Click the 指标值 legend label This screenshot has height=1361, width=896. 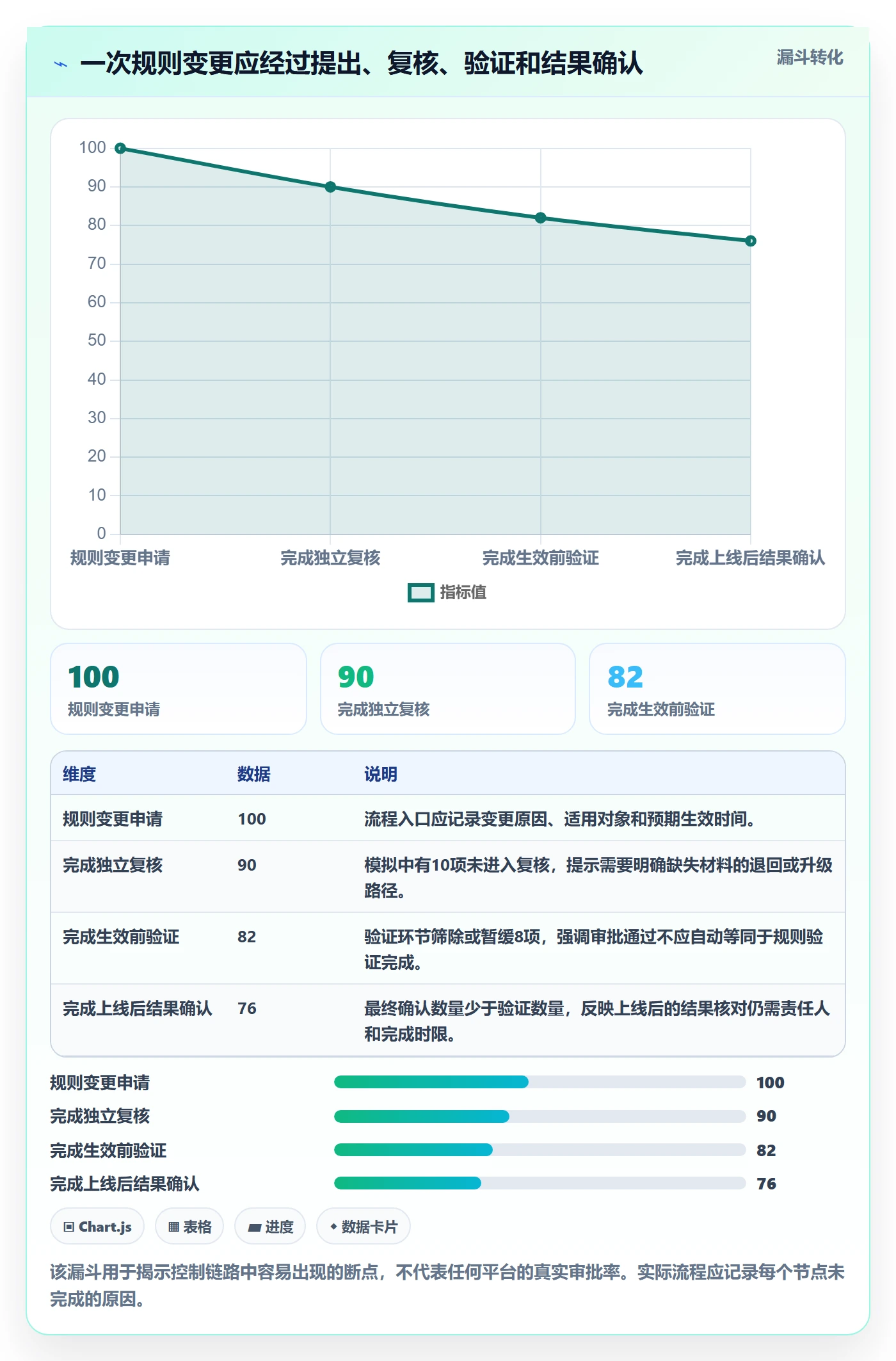[x=463, y=593]
